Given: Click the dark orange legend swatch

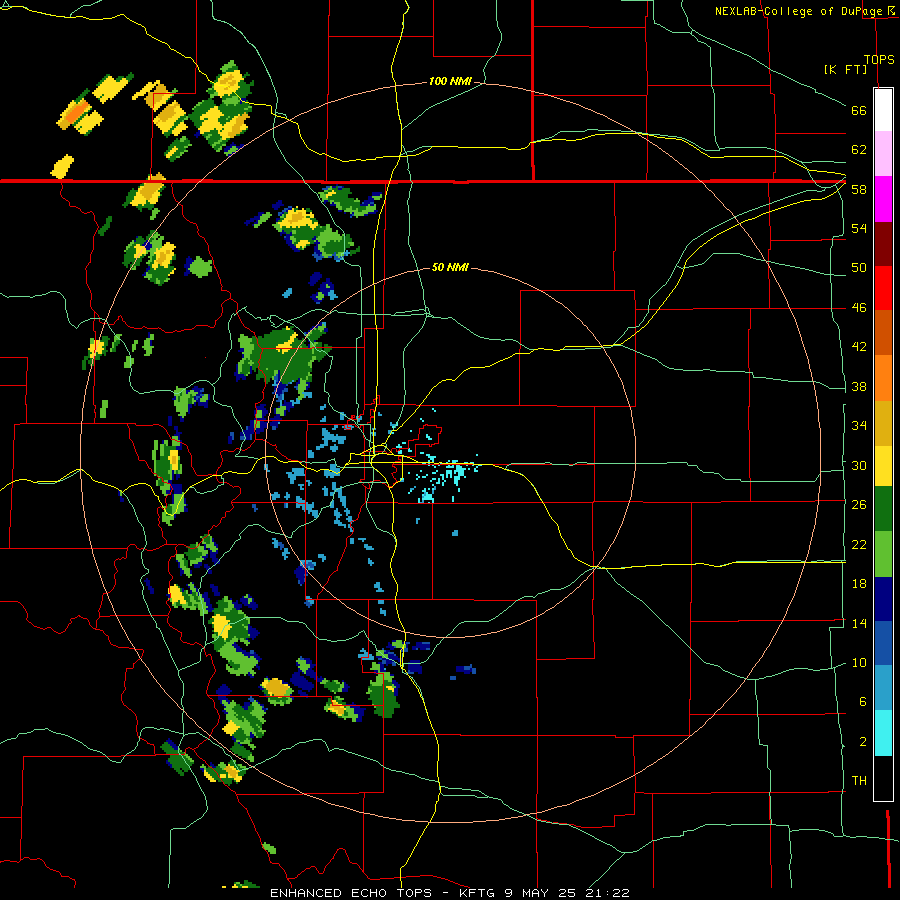Looking at the screenshot, I should [883, 333].
